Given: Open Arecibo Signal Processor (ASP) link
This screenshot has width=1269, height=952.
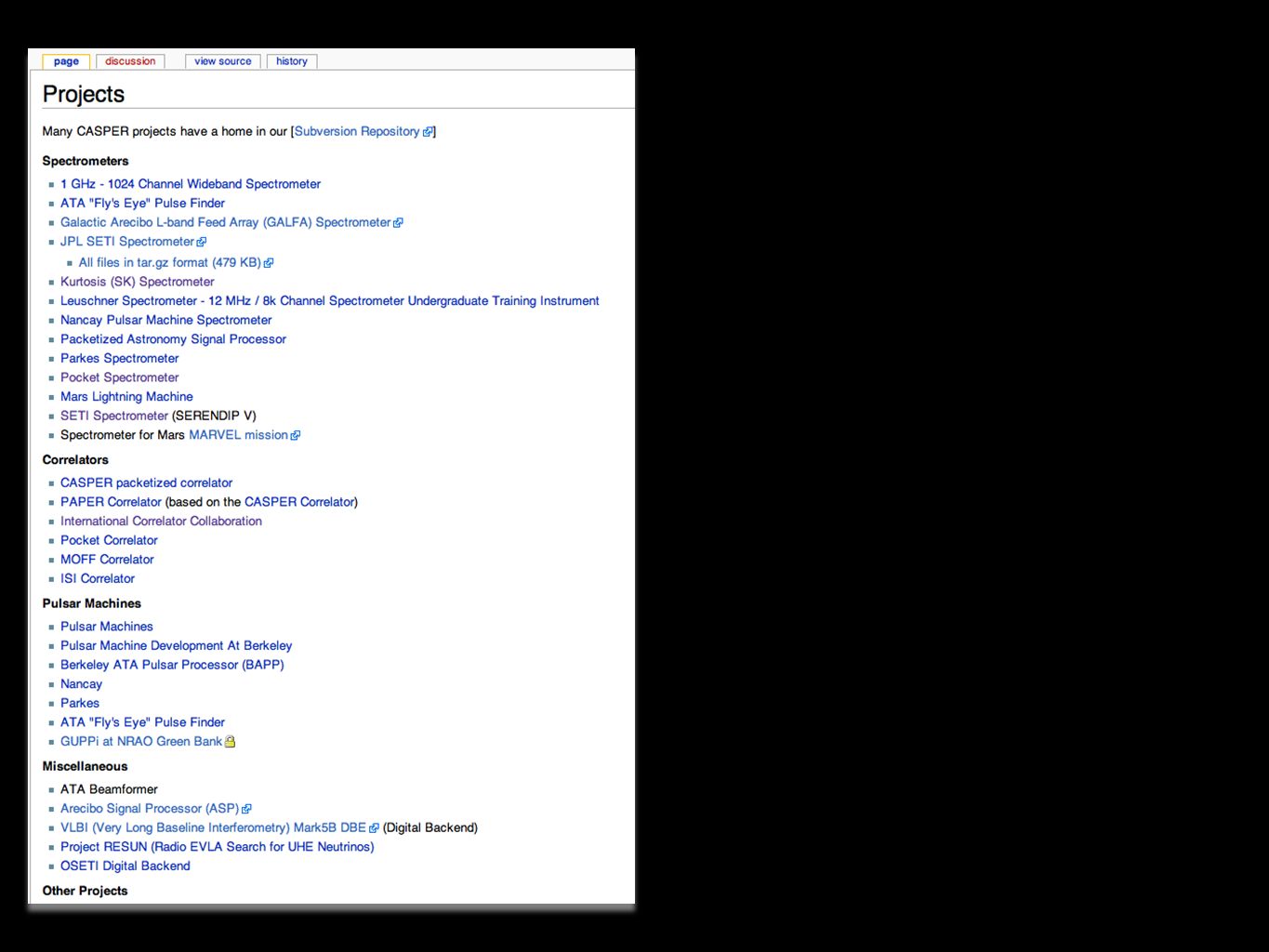Looking at the screenshot, I should pos(150,809).
